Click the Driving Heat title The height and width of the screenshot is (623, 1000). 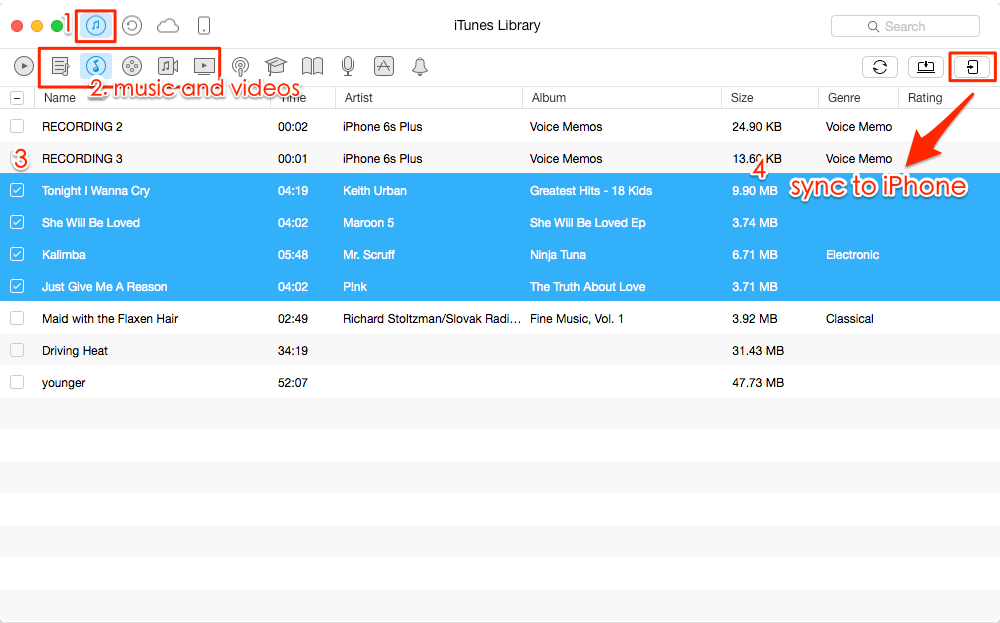click(75, 351)
